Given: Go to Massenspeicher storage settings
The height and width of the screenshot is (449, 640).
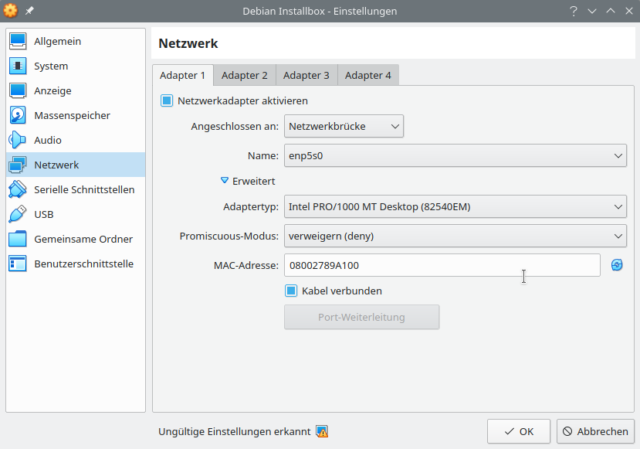Looking at the screenshot, I should (x=76, y=116).
